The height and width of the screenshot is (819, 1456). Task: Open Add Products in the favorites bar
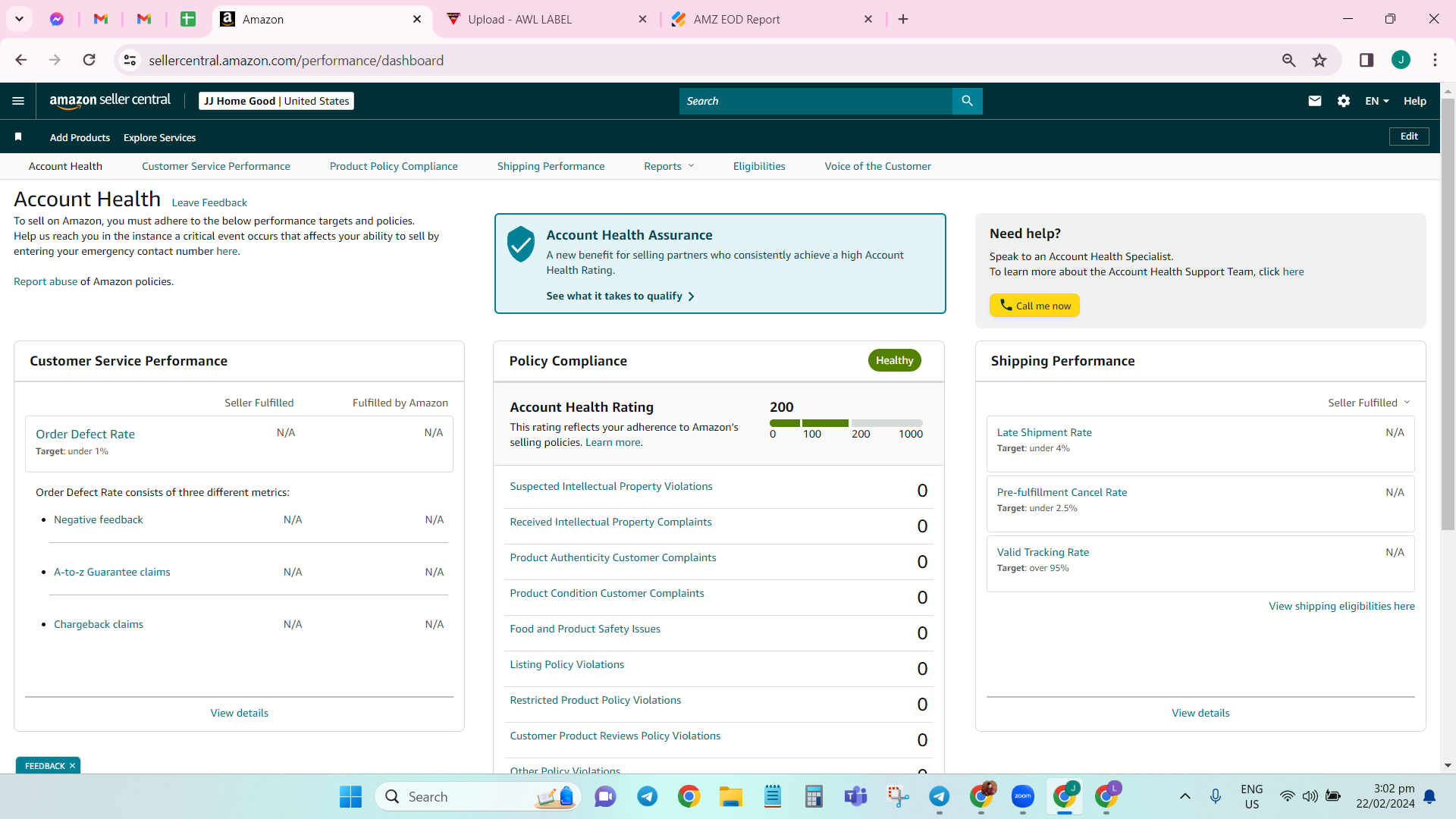tap(80, 137)
